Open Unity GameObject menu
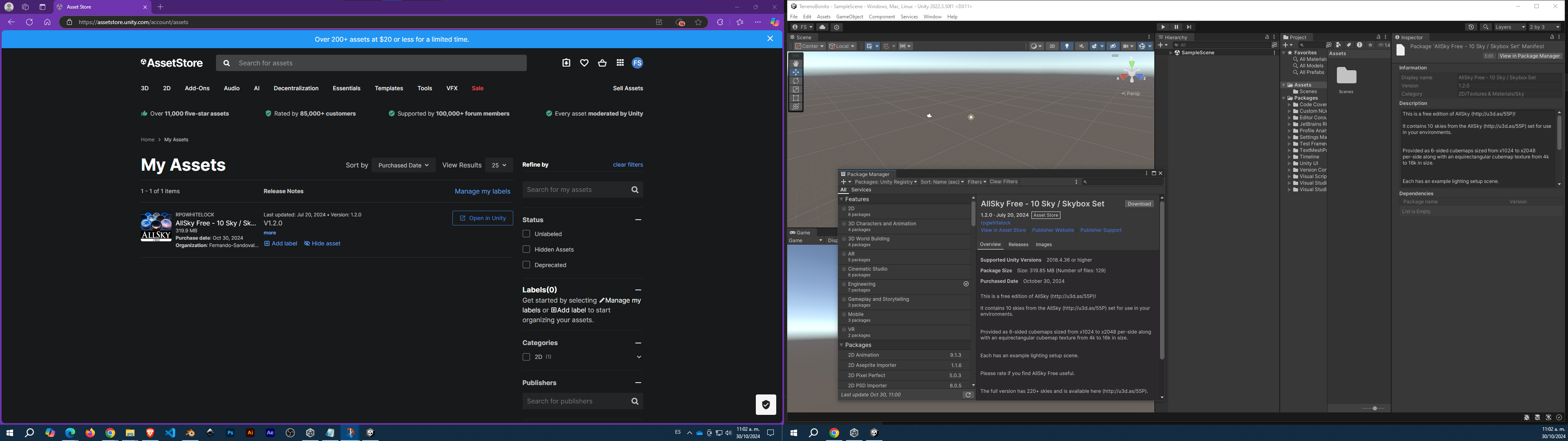Viewport: 1568px width, 441px height. tap(849, 17)
